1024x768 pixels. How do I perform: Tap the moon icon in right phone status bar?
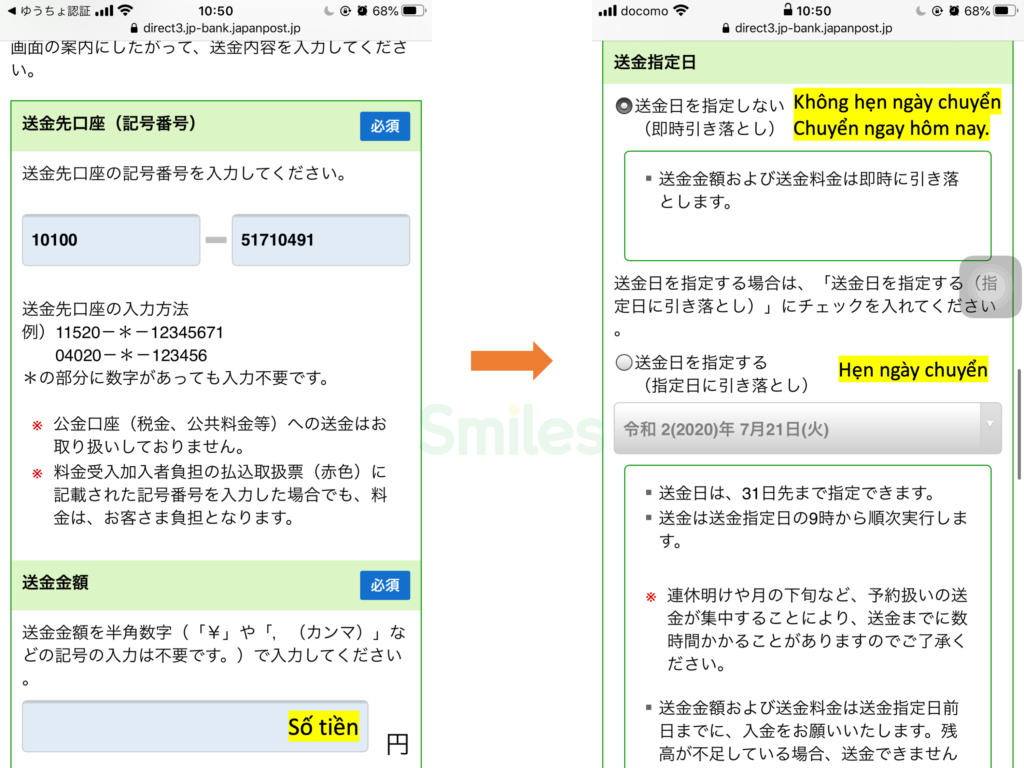click(x=905, y=11)
